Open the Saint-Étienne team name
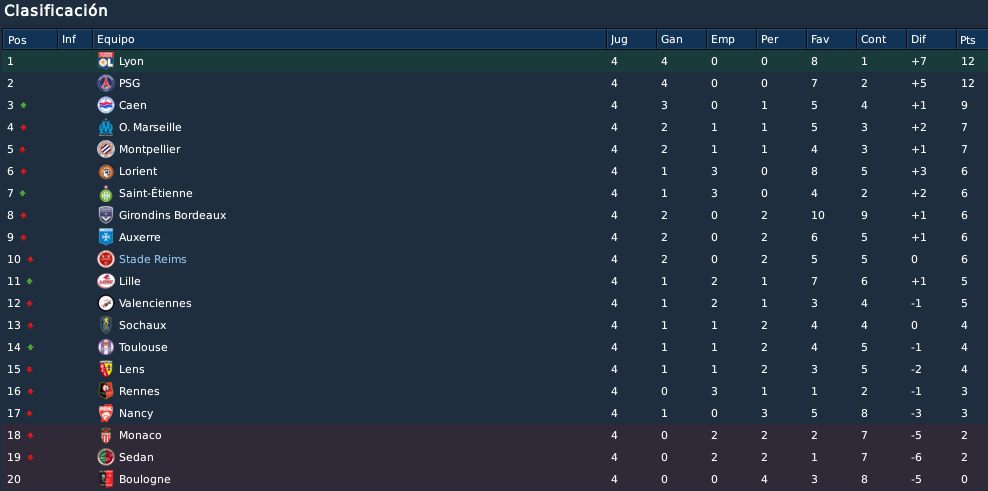This screenshot has width=988, height=491. tap(156, 193)
